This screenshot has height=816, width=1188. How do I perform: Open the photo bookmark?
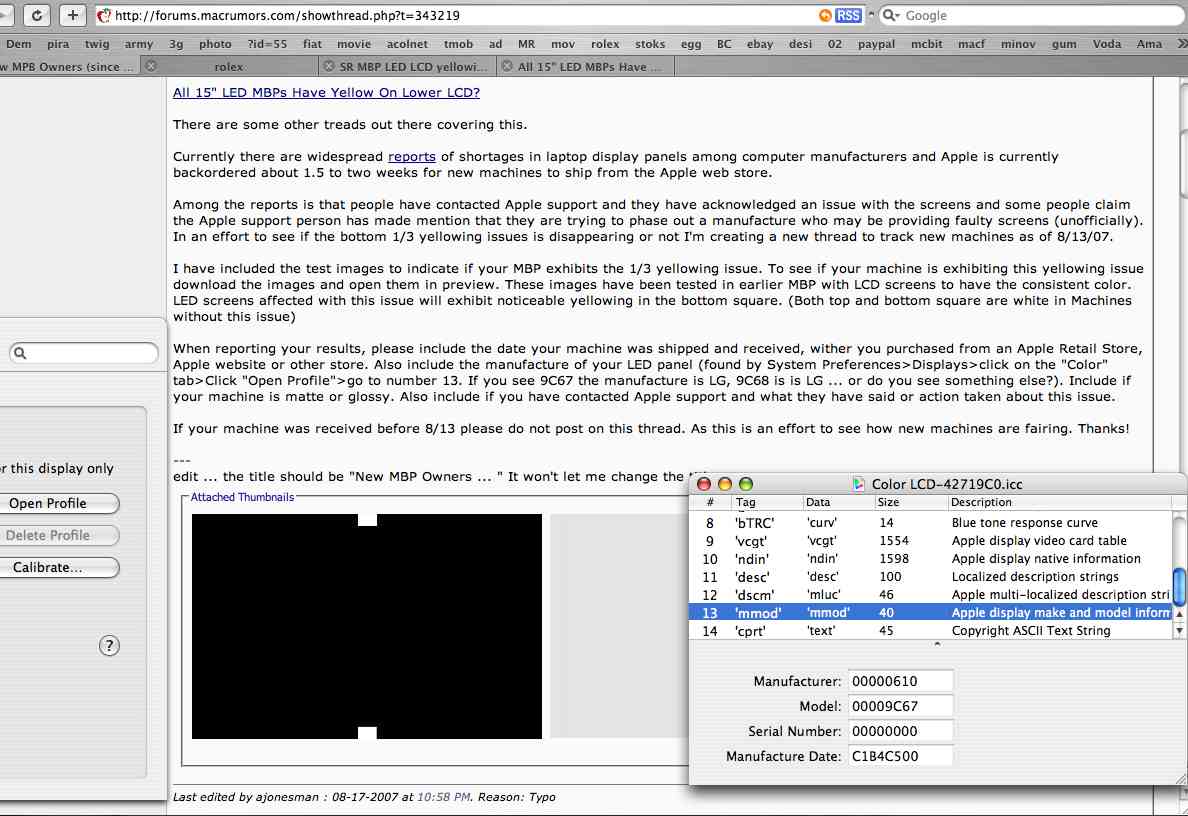click(215, 44)
